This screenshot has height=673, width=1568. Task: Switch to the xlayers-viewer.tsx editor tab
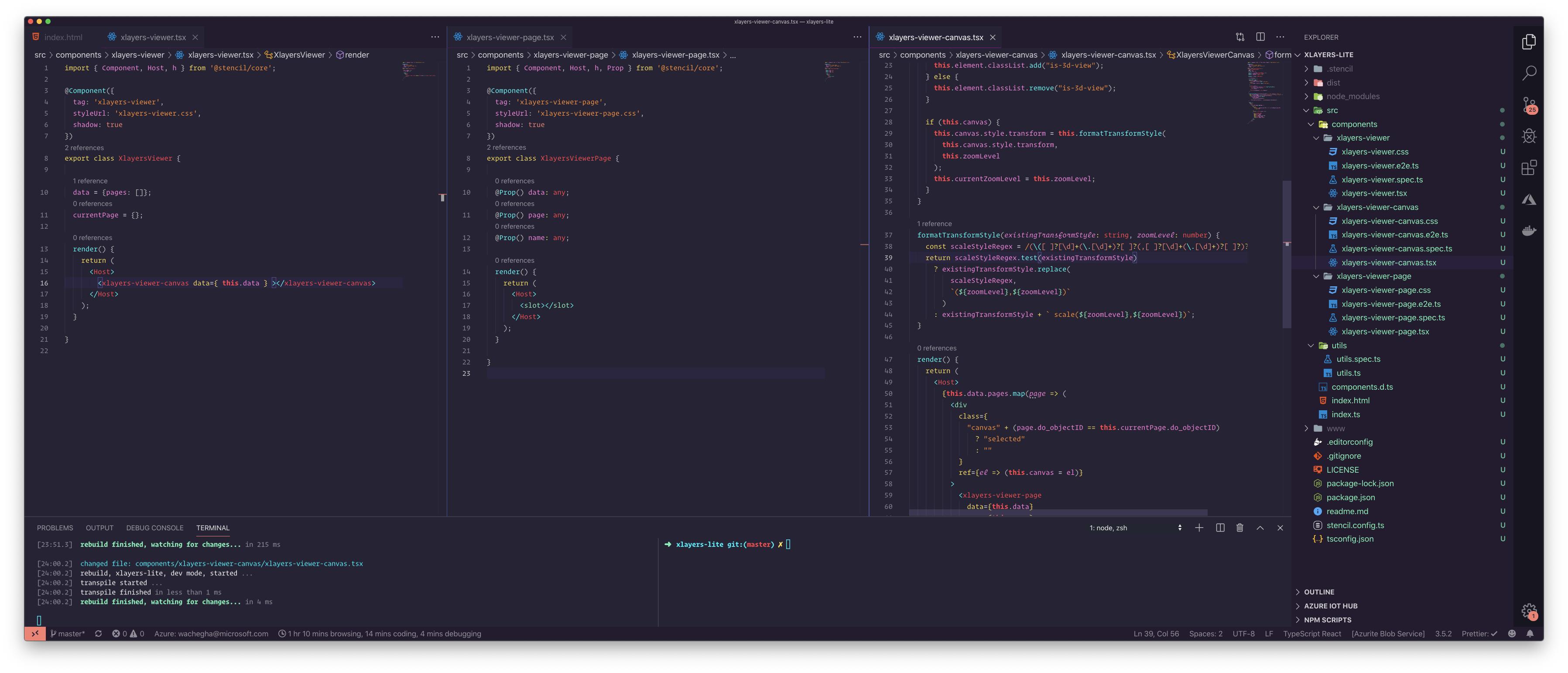click(153, 37)
